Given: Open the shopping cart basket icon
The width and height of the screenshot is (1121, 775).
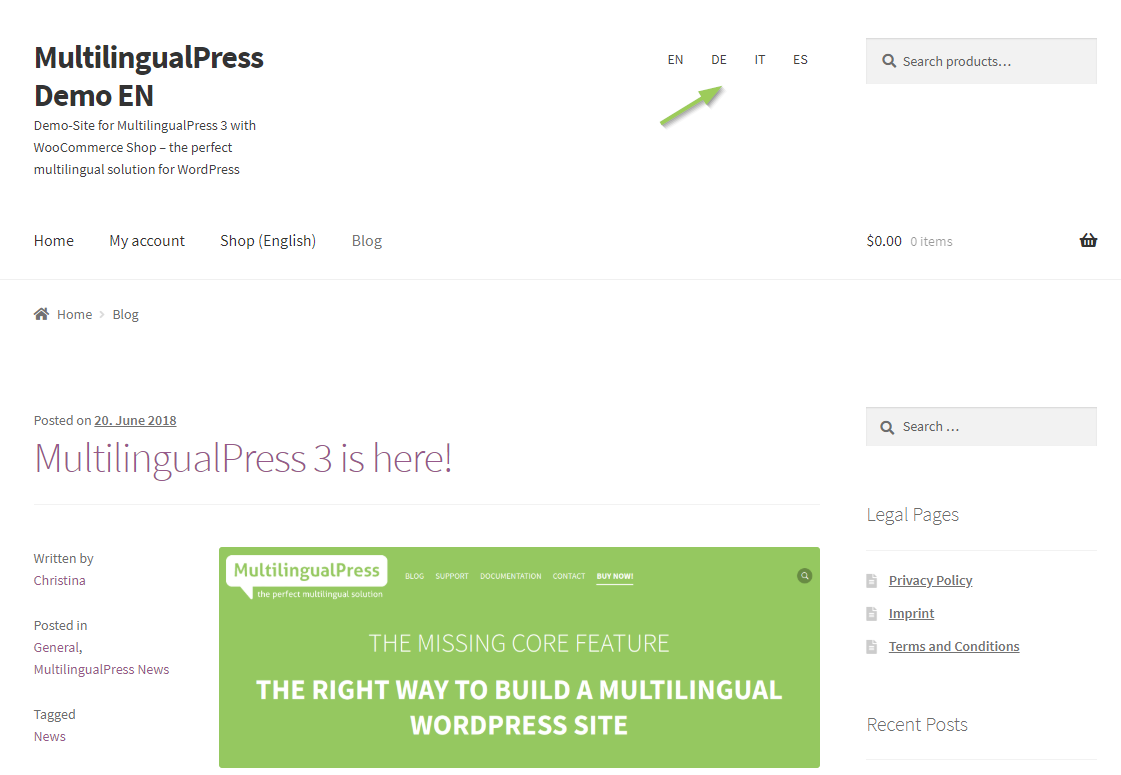Looking at the screenshot, I should tap(1087, 240).
